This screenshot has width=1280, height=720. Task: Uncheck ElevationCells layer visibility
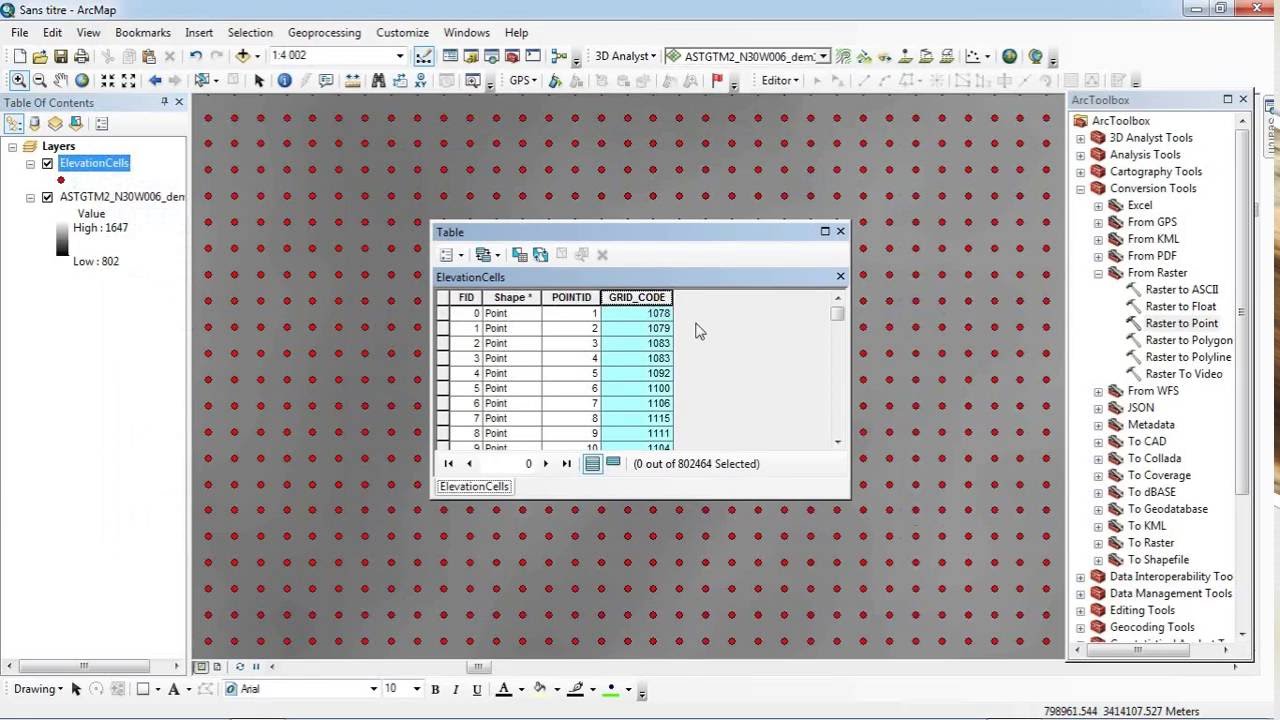(47, 163)
